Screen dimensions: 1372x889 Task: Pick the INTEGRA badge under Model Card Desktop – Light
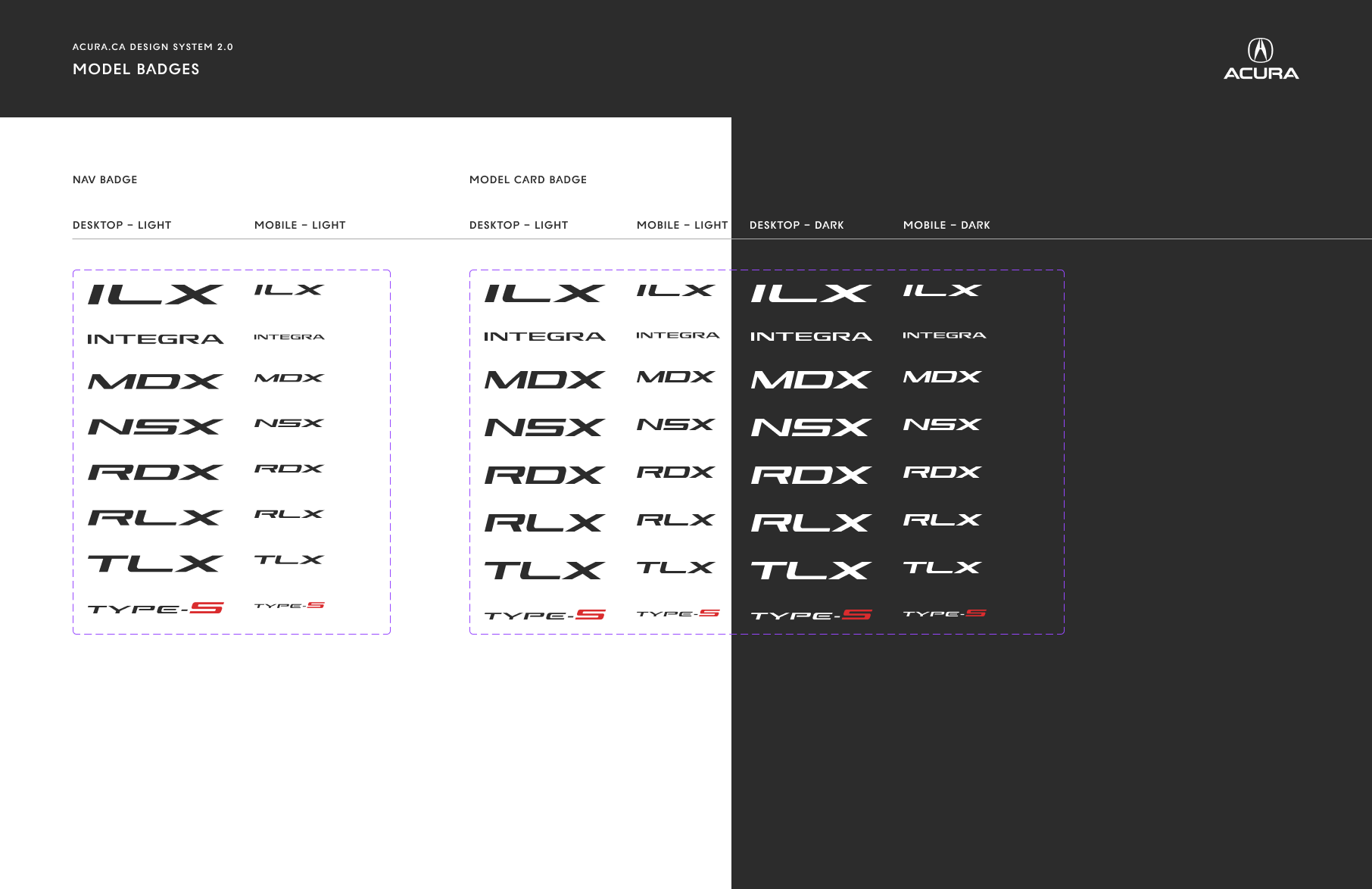[544, 336]
